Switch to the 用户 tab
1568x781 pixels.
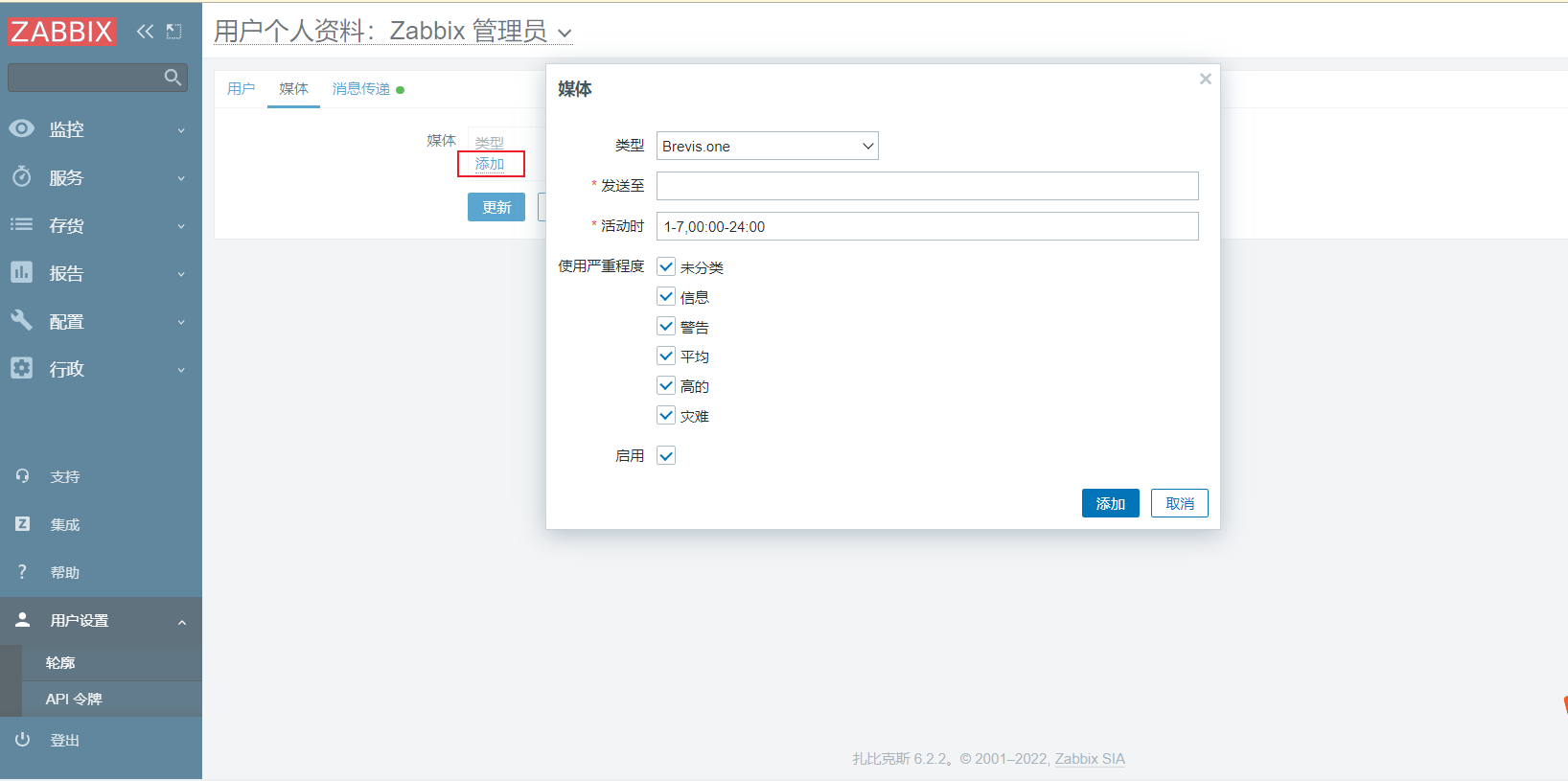[241, 89]
